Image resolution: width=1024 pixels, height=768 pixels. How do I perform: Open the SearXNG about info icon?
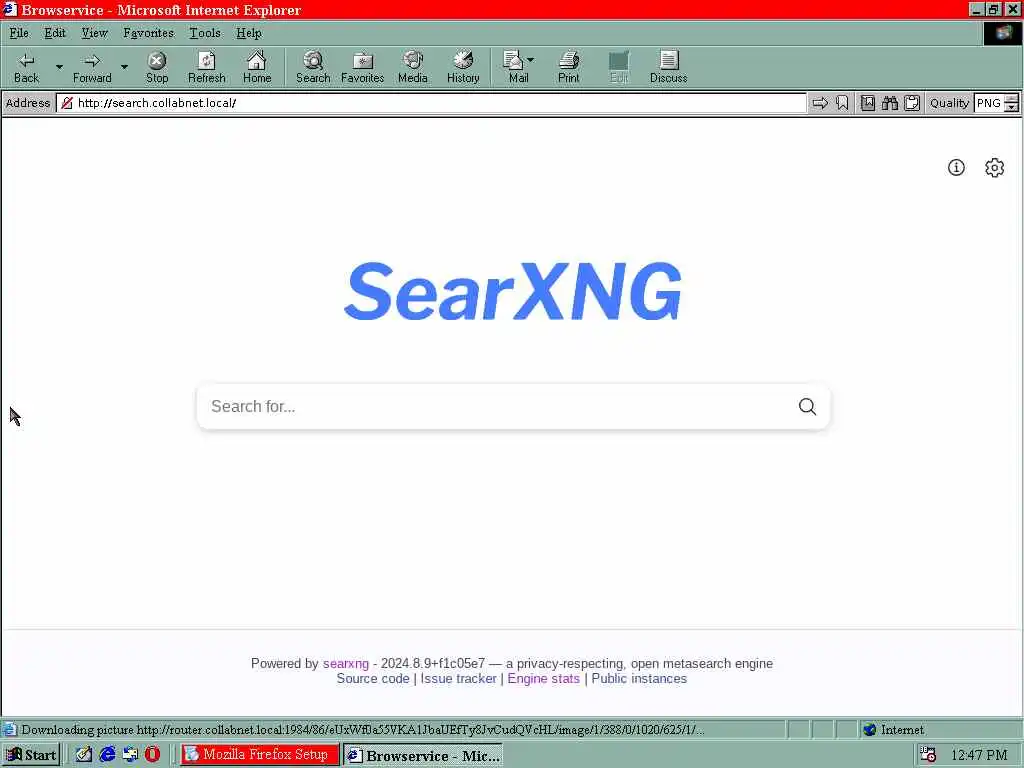(x=956, y=168)
